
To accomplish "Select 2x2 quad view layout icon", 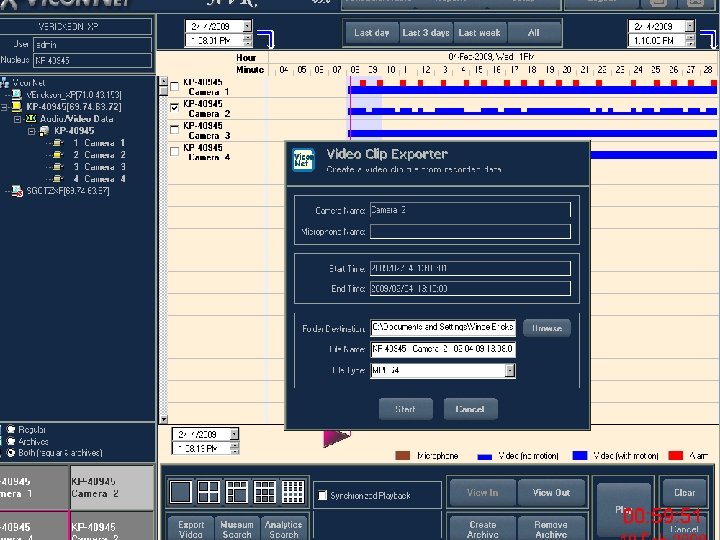I will point(208,492).
